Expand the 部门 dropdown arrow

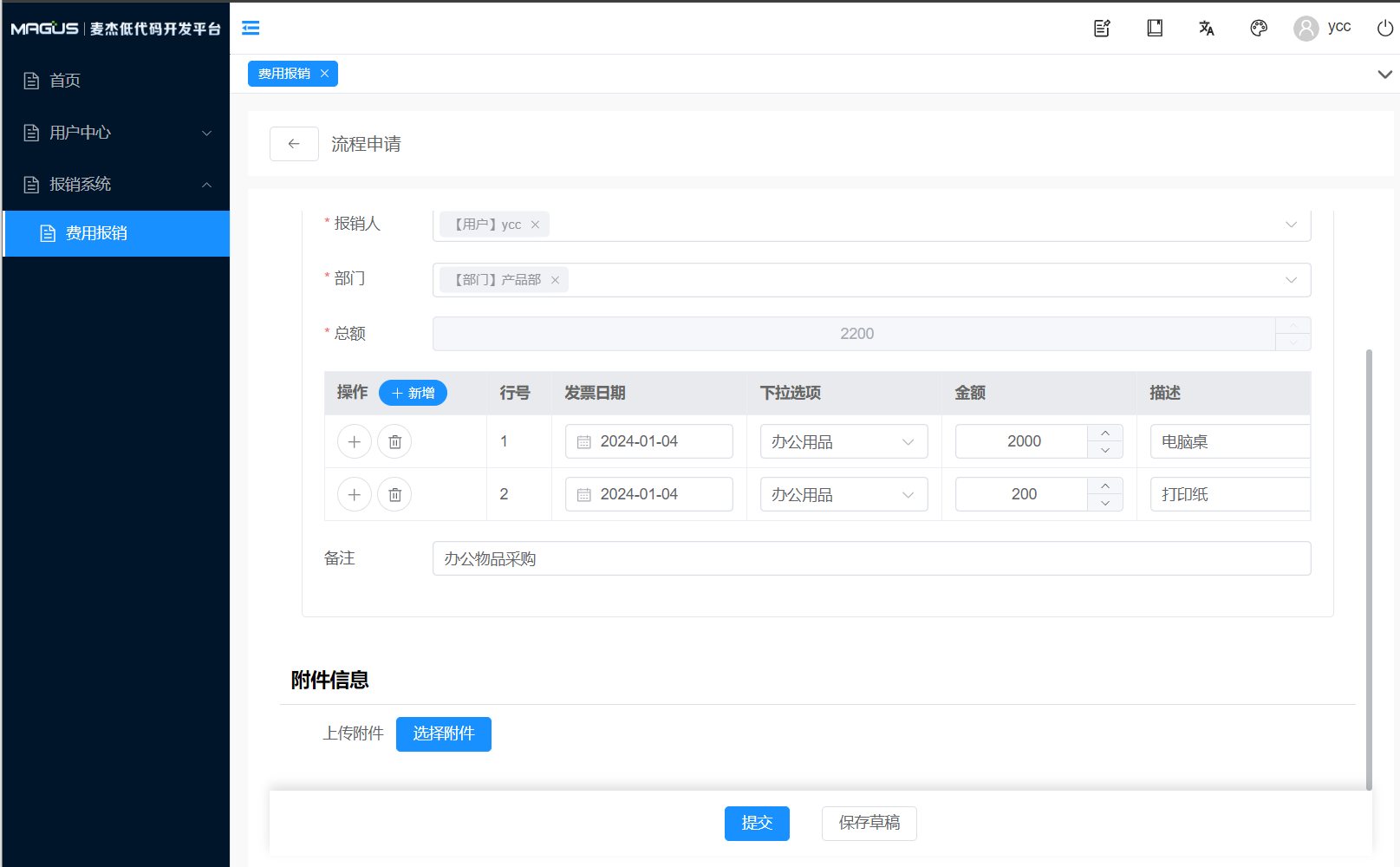tap(1291, 280)
